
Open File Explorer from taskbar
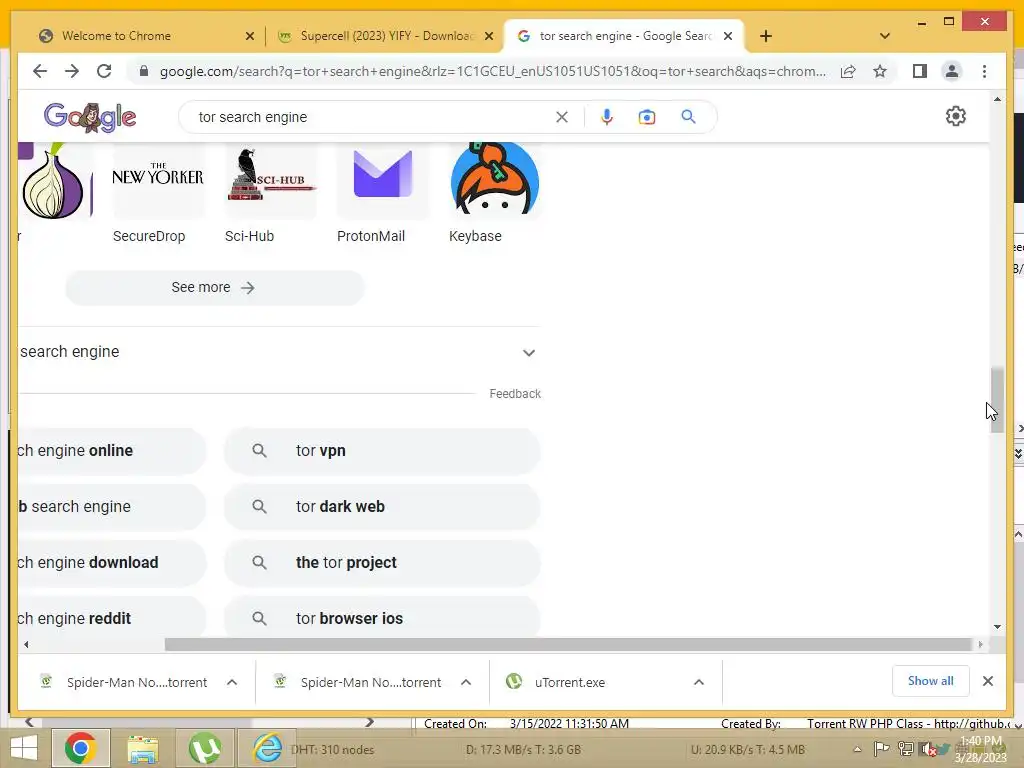click(x=143, y=749)
